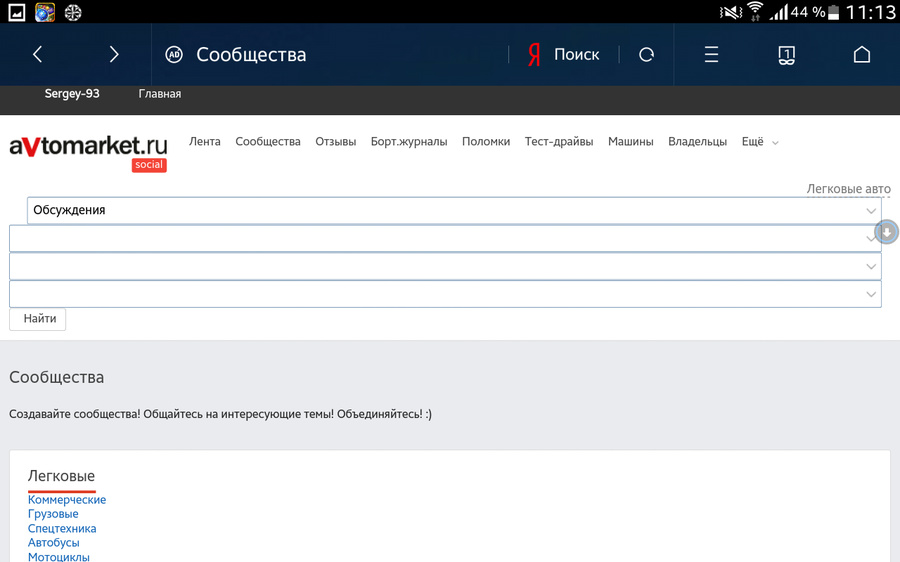Tap the Поиск search field
This screenshot has height=562, width=900.
point(576,55)
